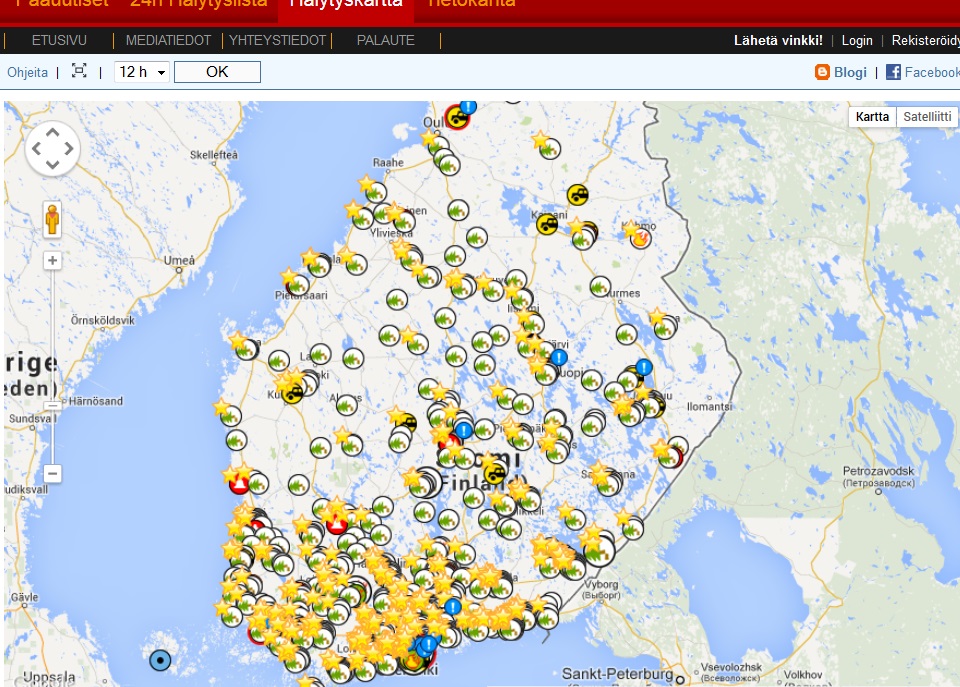Pan map up with top arrow
Screen dimensions: 960x687
(x=52, y=131)
